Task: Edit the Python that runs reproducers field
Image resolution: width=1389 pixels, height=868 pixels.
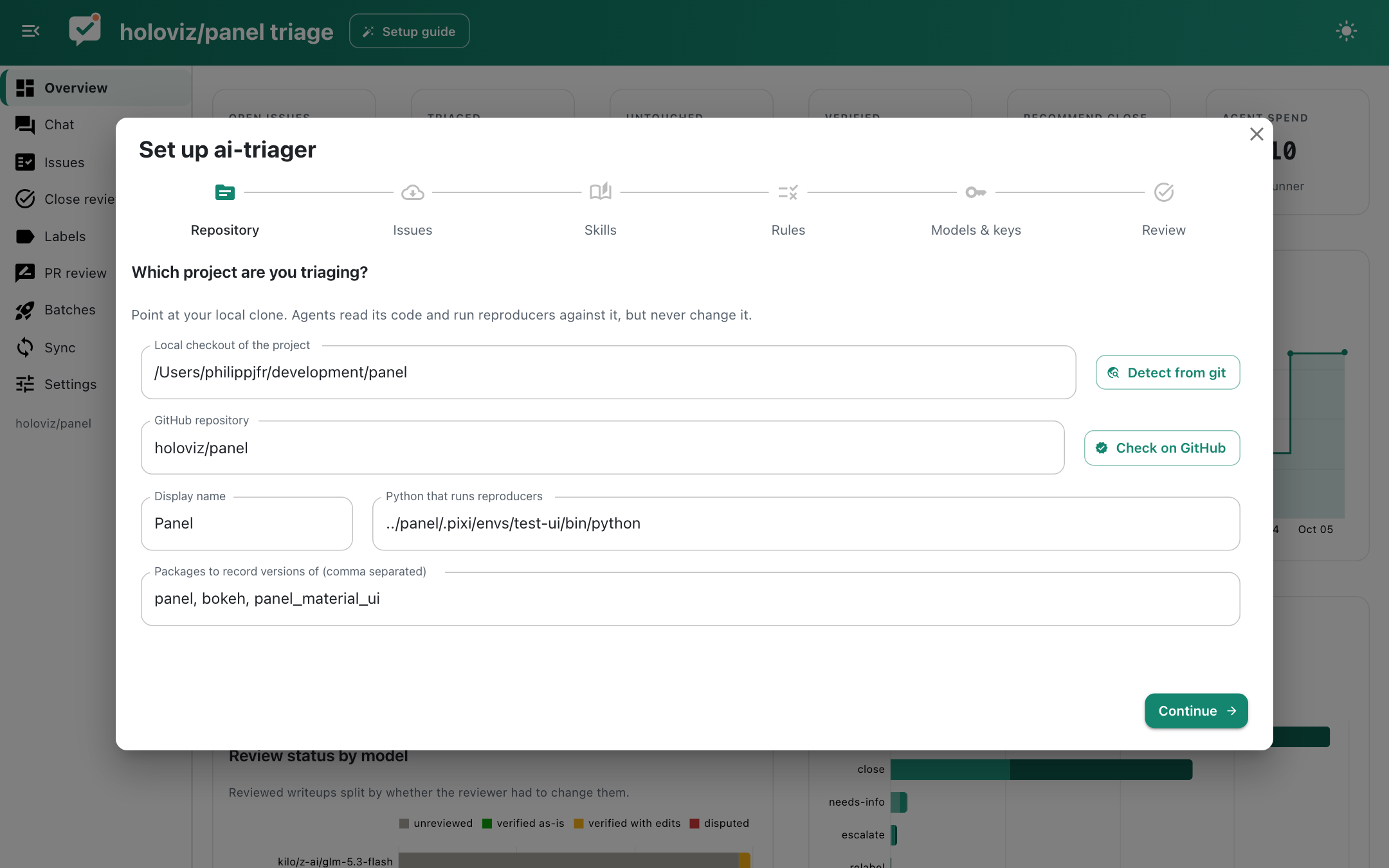Action: pos(806,523)
